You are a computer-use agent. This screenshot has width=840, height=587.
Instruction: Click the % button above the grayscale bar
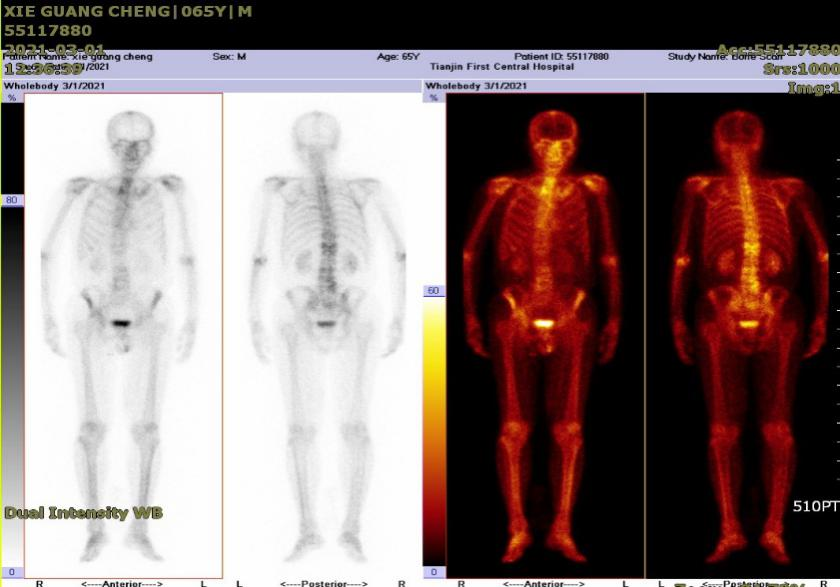pyautogui.click(x=12, y=98)
